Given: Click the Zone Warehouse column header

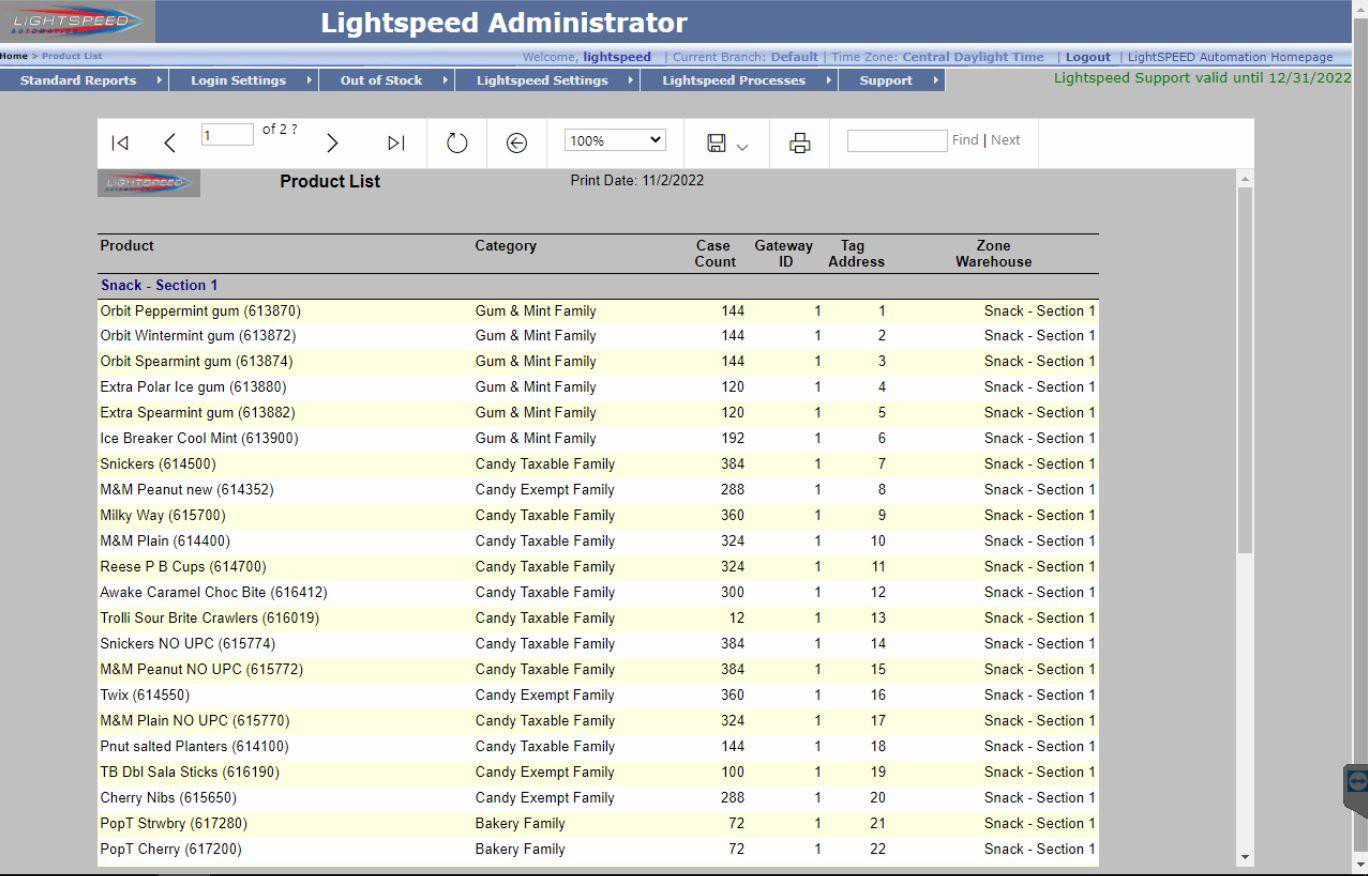Looking at the screenshot, I should pos(993,253).
